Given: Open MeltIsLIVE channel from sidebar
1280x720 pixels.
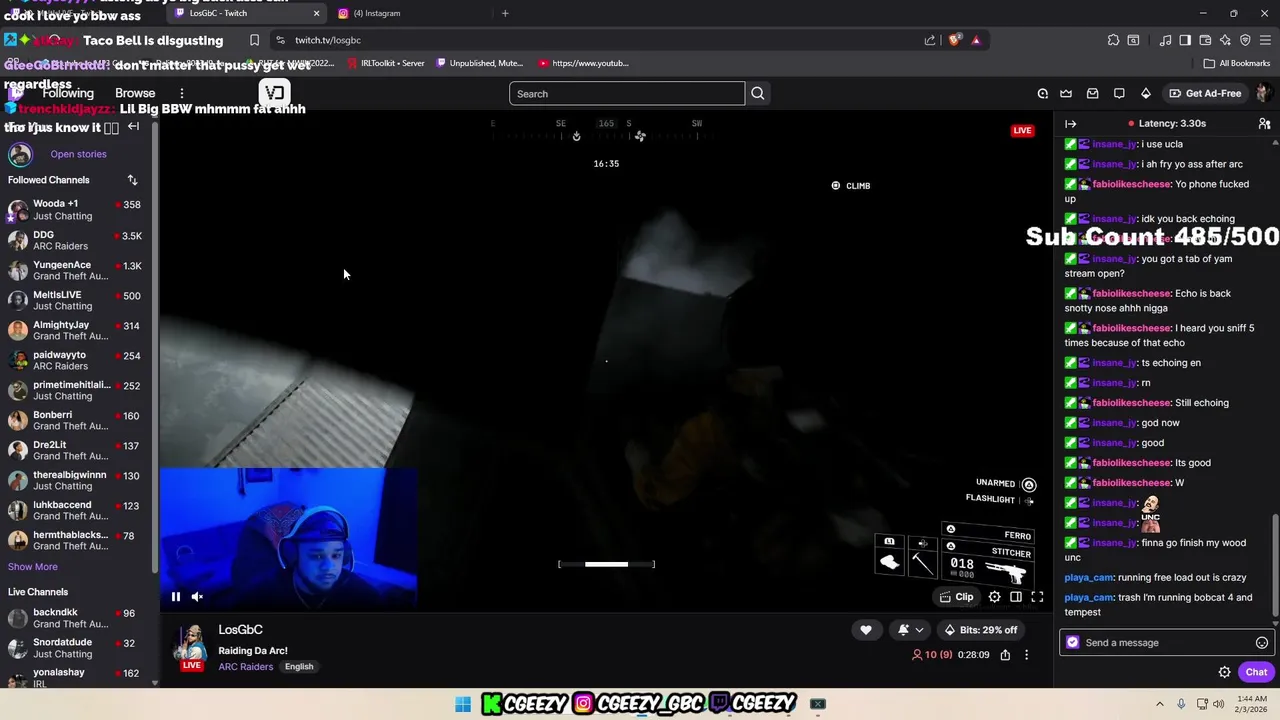Looking at the screenshot, I should click(76, 300).
